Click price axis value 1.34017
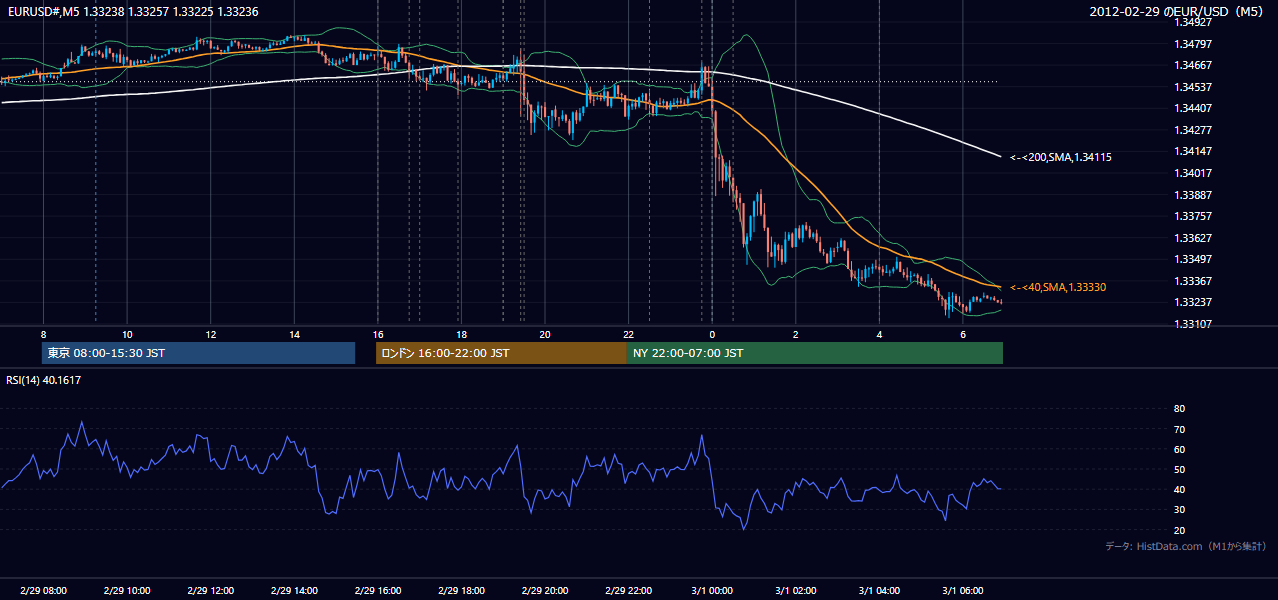This screenshot has height=600, width=1278. [x=1192, y=173]
